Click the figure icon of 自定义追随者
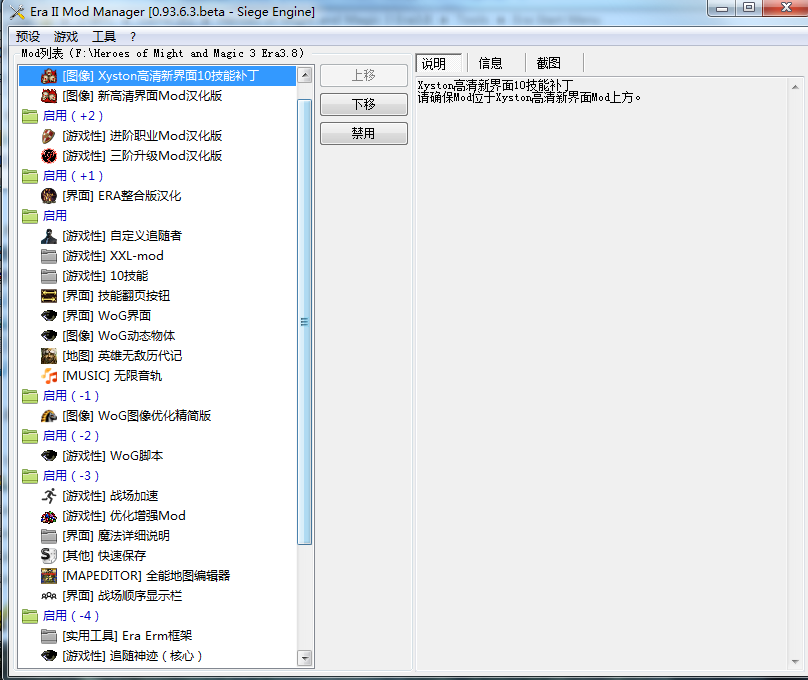The width and height of the screenshot is (808, 680). tap(49, 236)
